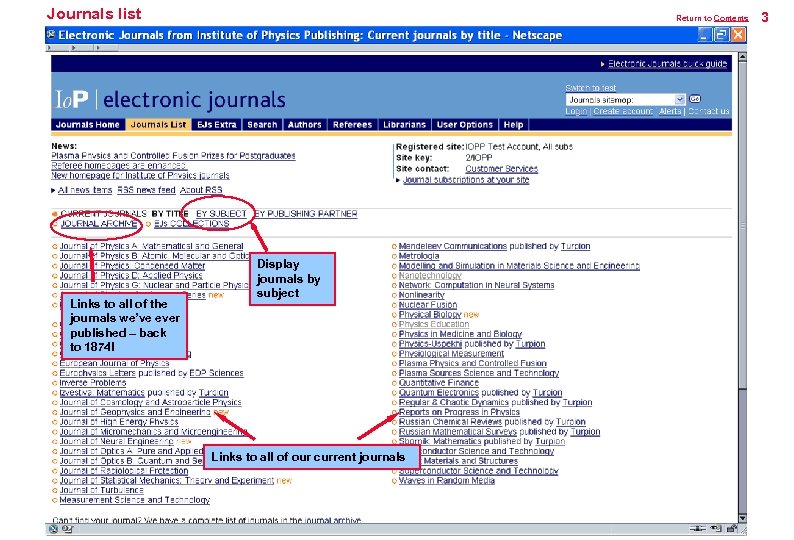This screenshot has height=540, width=794.
Task: Open the RSS news feed link
Action: point(146,190)
